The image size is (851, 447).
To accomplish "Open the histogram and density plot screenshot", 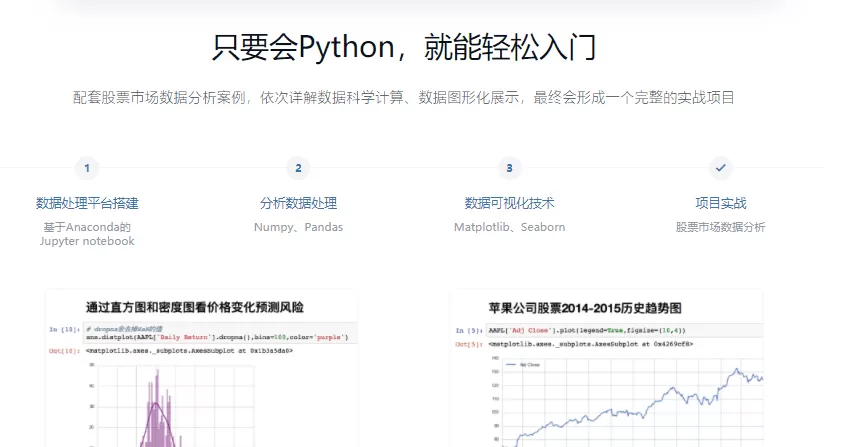I will click(201, 369).
